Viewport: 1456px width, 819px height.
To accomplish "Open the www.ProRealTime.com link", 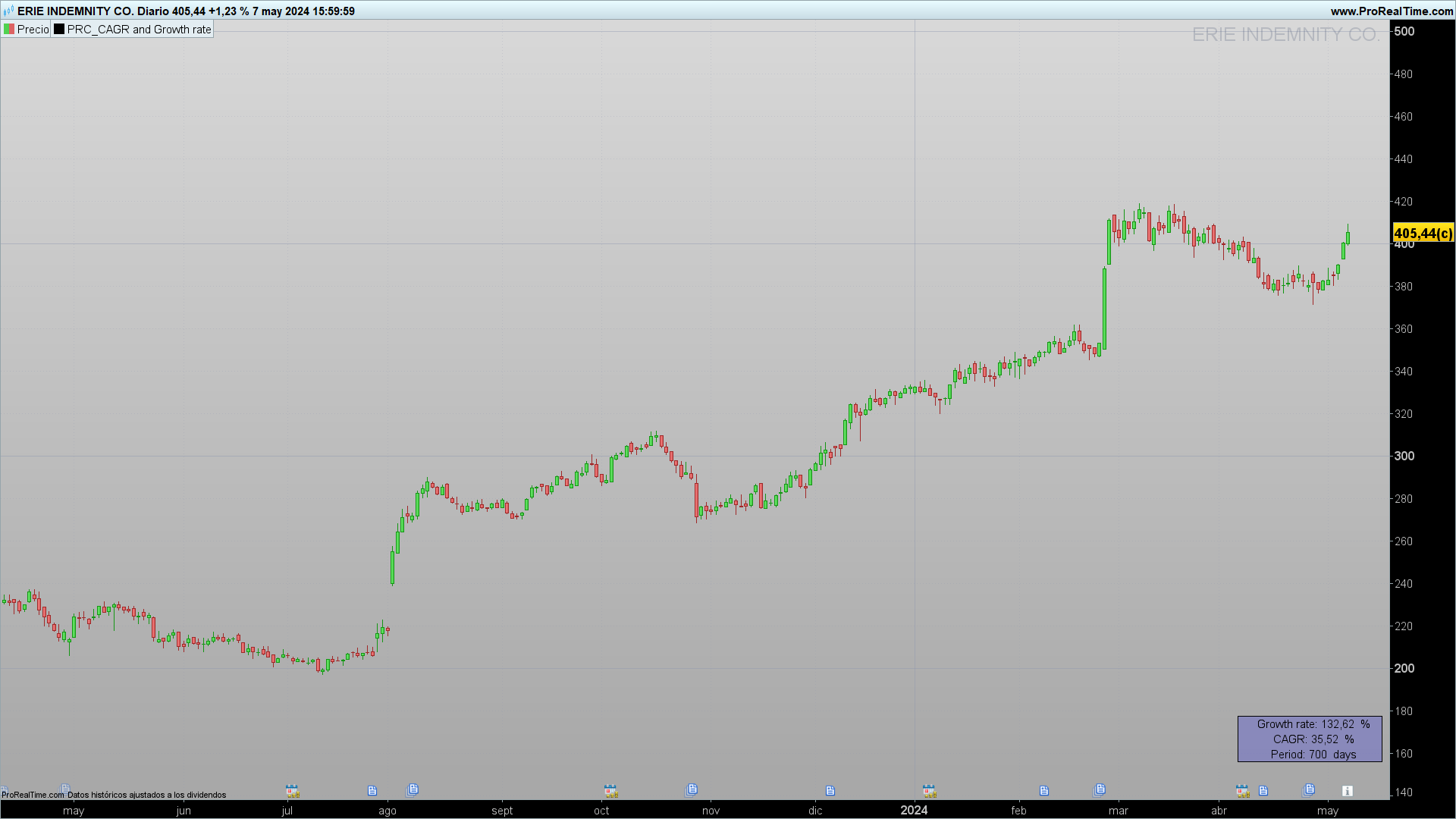I will pyautogui.click(x=1392, y=11).
